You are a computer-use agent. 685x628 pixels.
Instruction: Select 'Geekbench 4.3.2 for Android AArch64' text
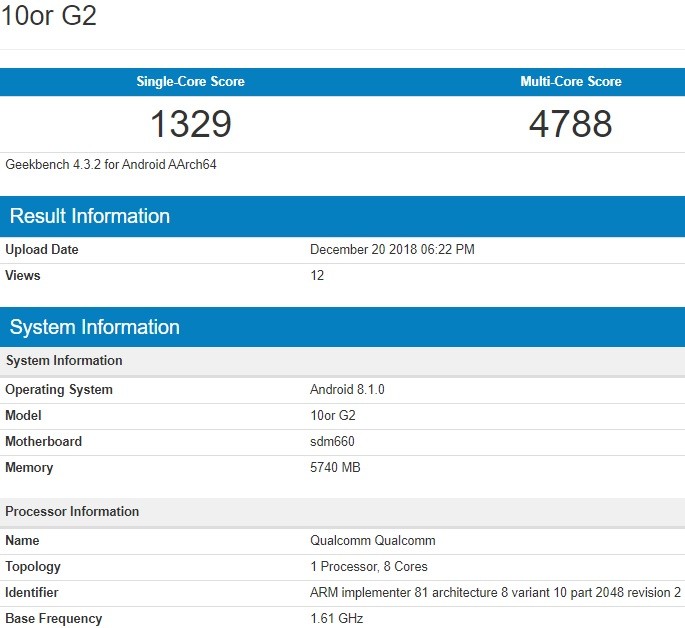click(111, 165)
